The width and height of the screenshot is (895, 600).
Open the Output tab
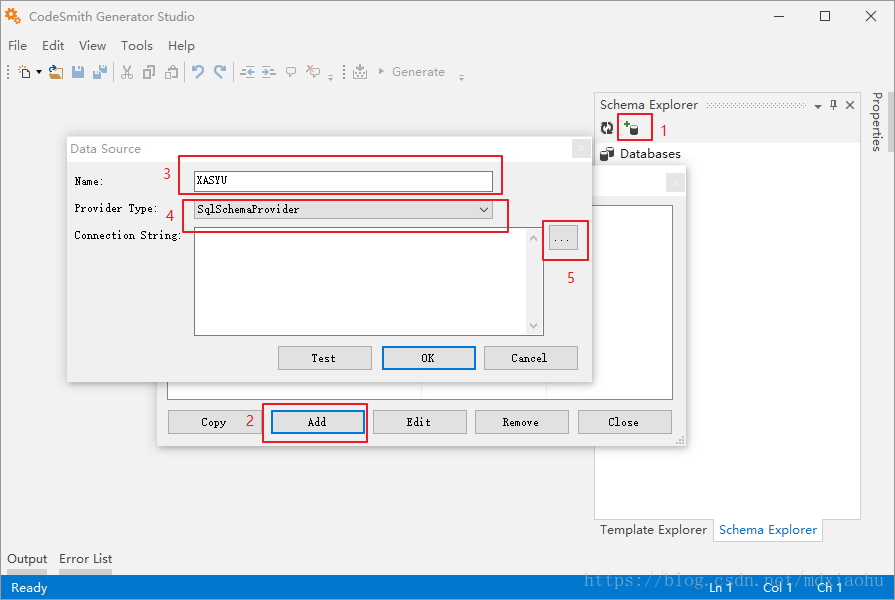(x=27, y=559)
